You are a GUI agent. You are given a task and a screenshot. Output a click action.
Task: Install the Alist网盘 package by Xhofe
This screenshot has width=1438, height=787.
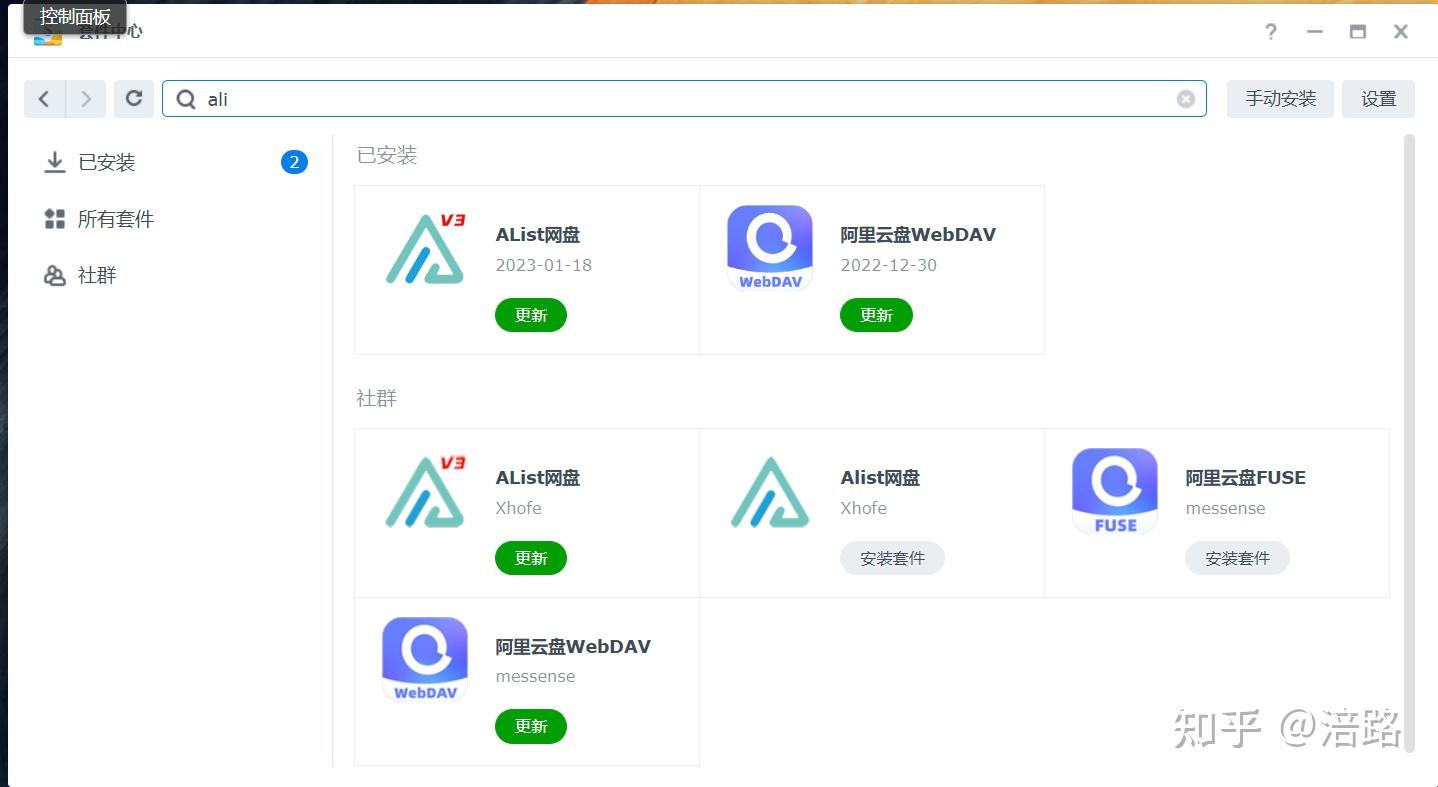[892, 558]
